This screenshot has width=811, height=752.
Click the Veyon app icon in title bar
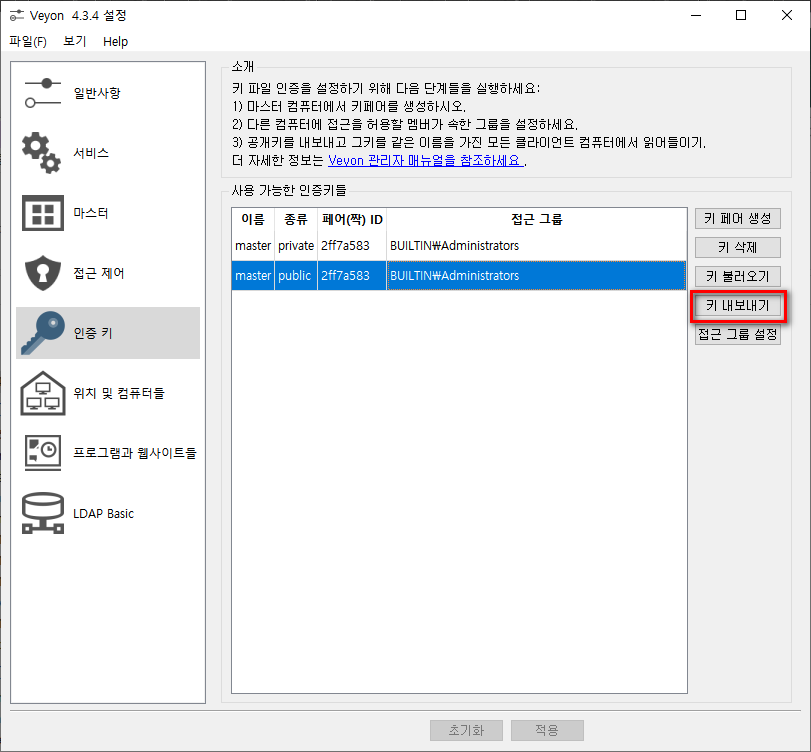(17, 16)
